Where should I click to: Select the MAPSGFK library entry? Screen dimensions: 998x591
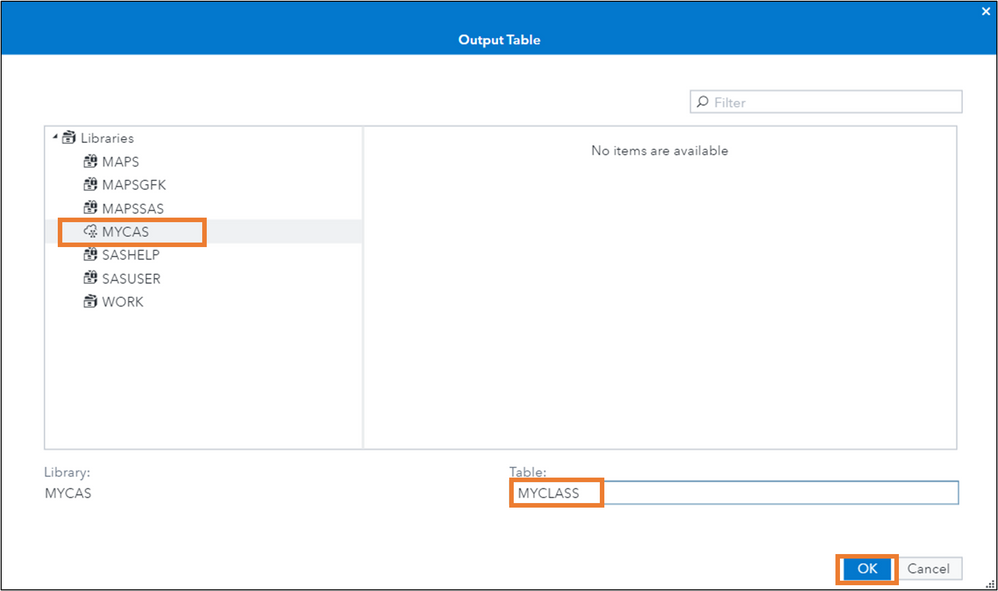click(x=133, y=184)
